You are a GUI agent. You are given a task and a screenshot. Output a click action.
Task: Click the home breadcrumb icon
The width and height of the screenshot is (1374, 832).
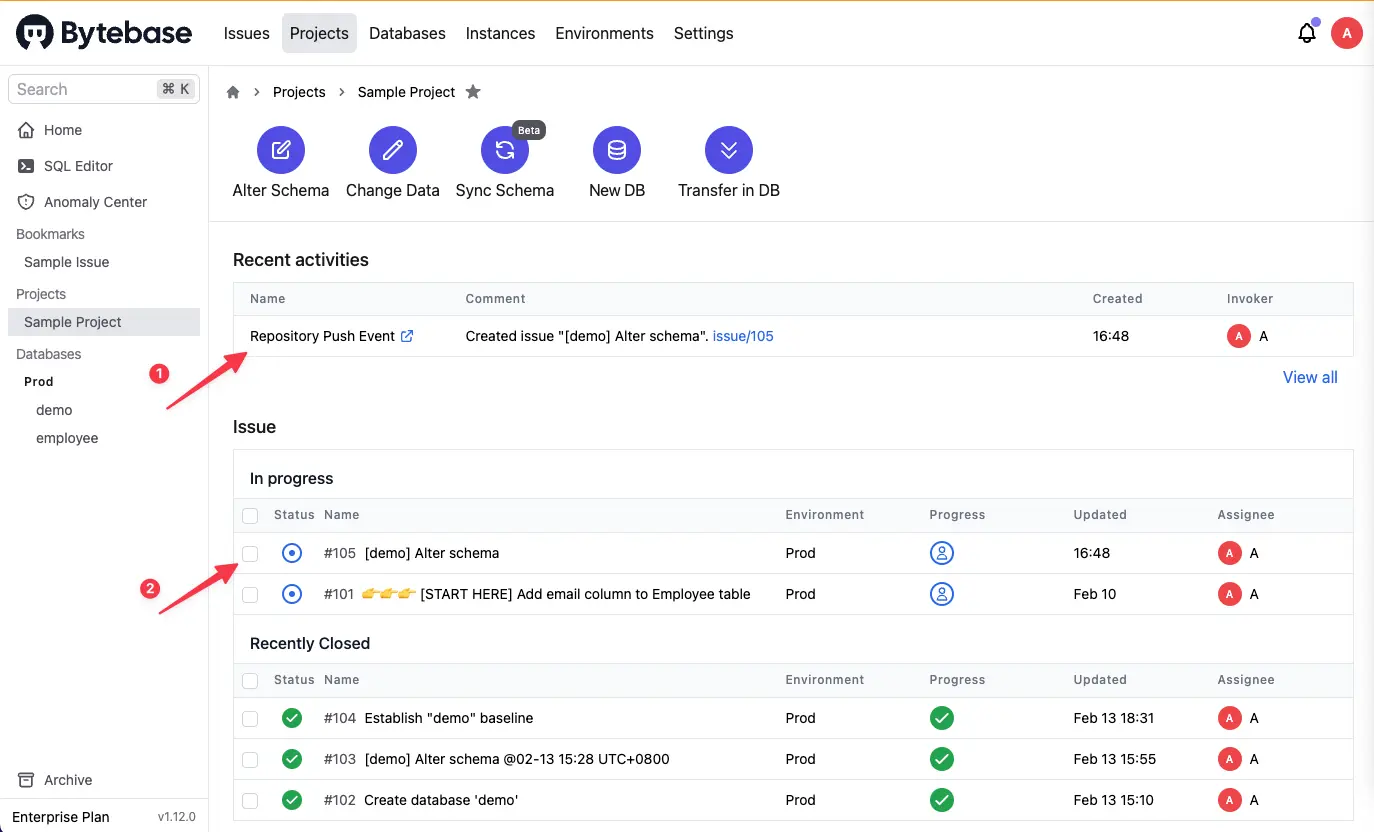click(233, 92)
